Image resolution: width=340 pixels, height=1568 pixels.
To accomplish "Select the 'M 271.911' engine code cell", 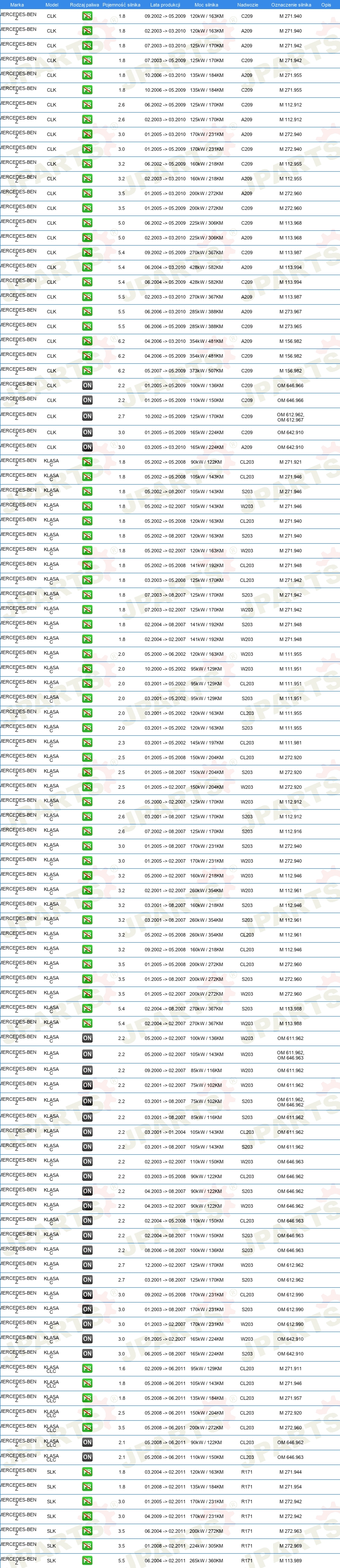I will pos(290,1369).
